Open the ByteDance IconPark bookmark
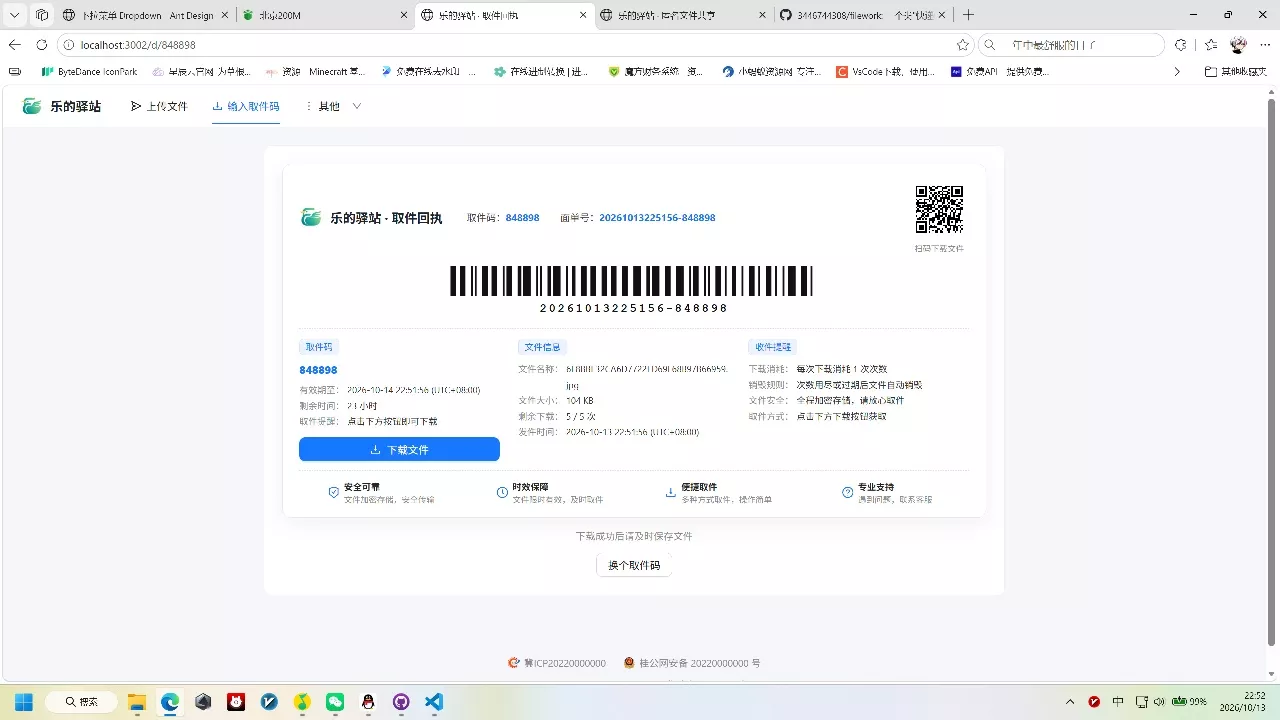This screenshot has height=720, width=1280. [x=89, y=72]
